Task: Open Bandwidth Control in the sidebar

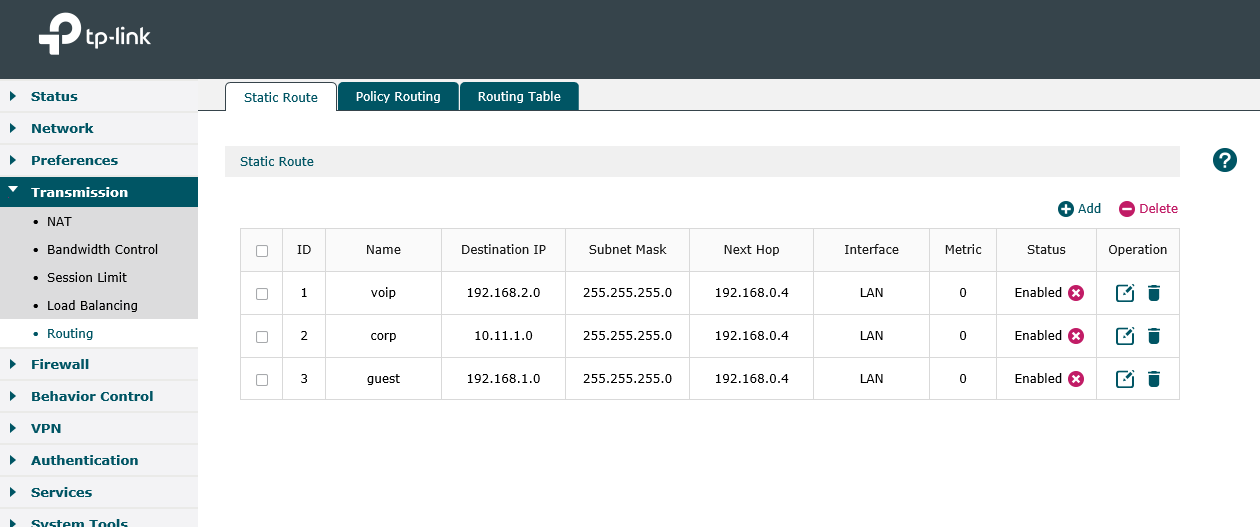Action: coord(102,250)
